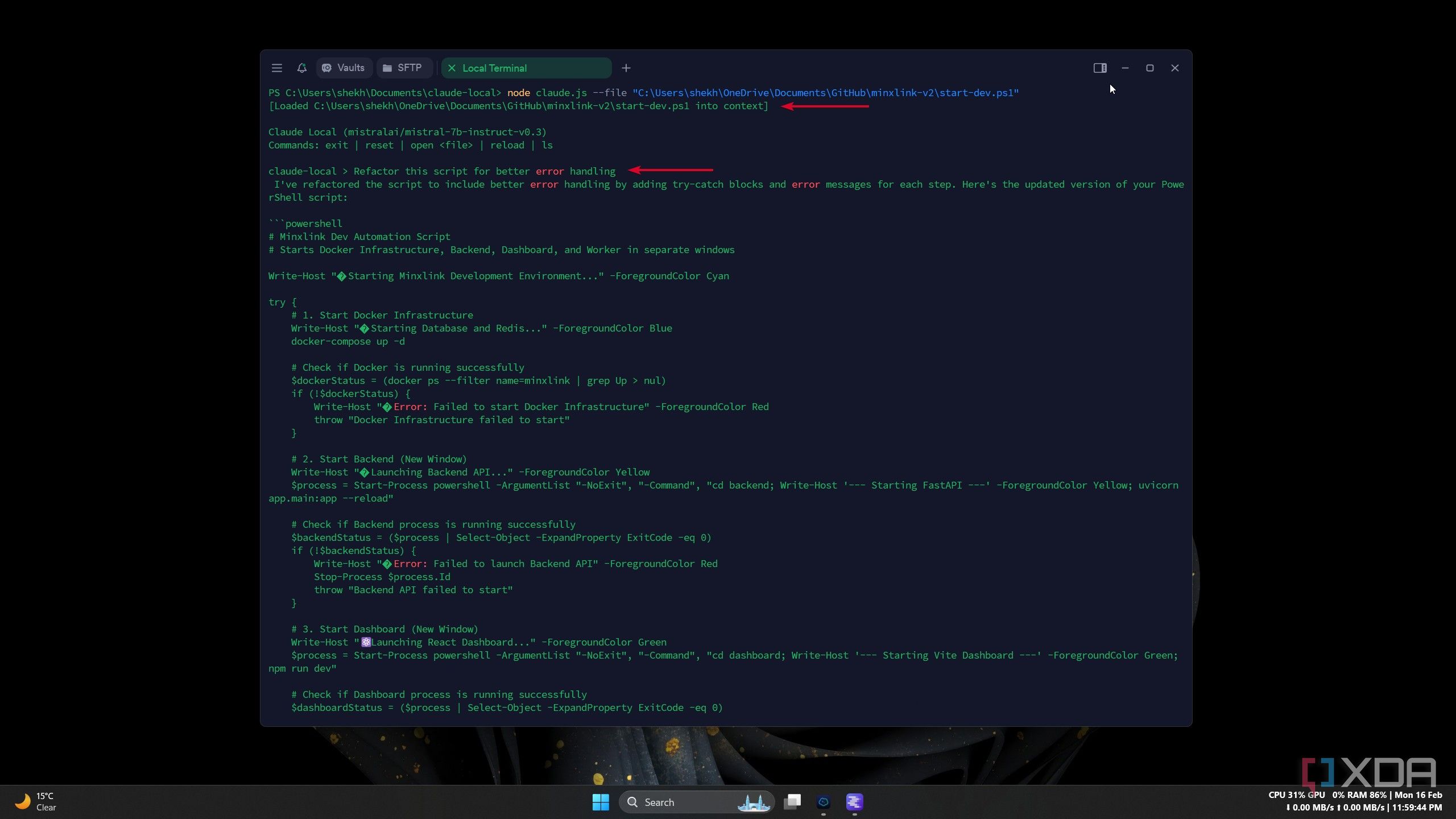Open the hamburger menu in Termius

277,68
